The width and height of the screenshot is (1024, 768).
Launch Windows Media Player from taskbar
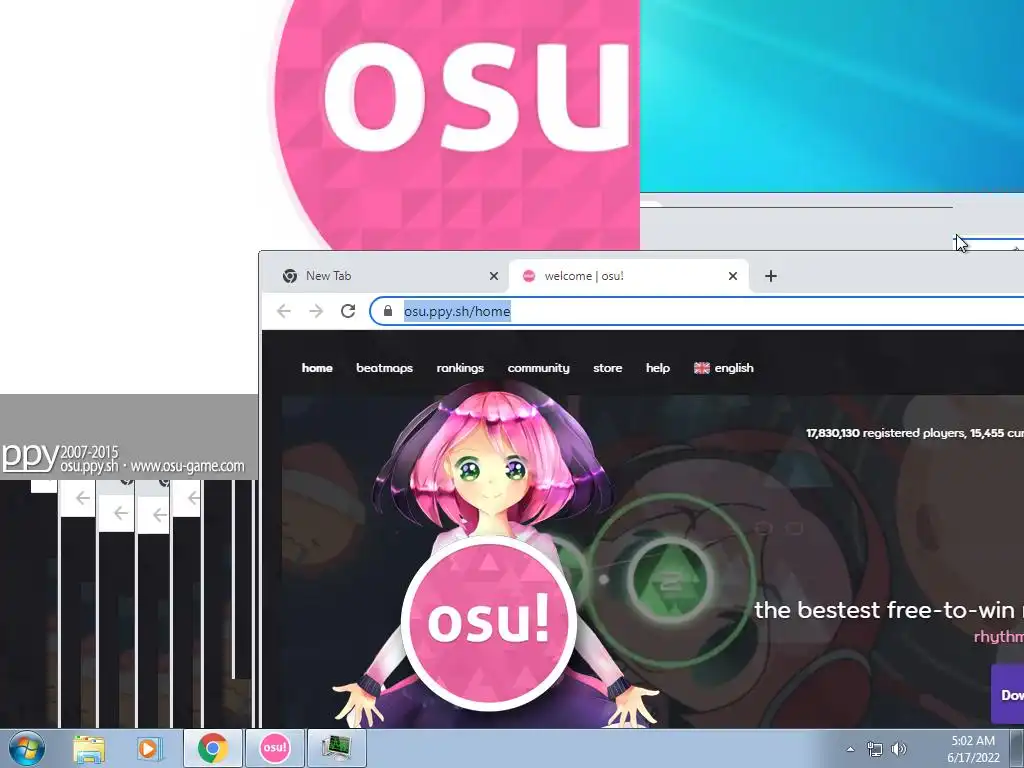coord(150,748)
